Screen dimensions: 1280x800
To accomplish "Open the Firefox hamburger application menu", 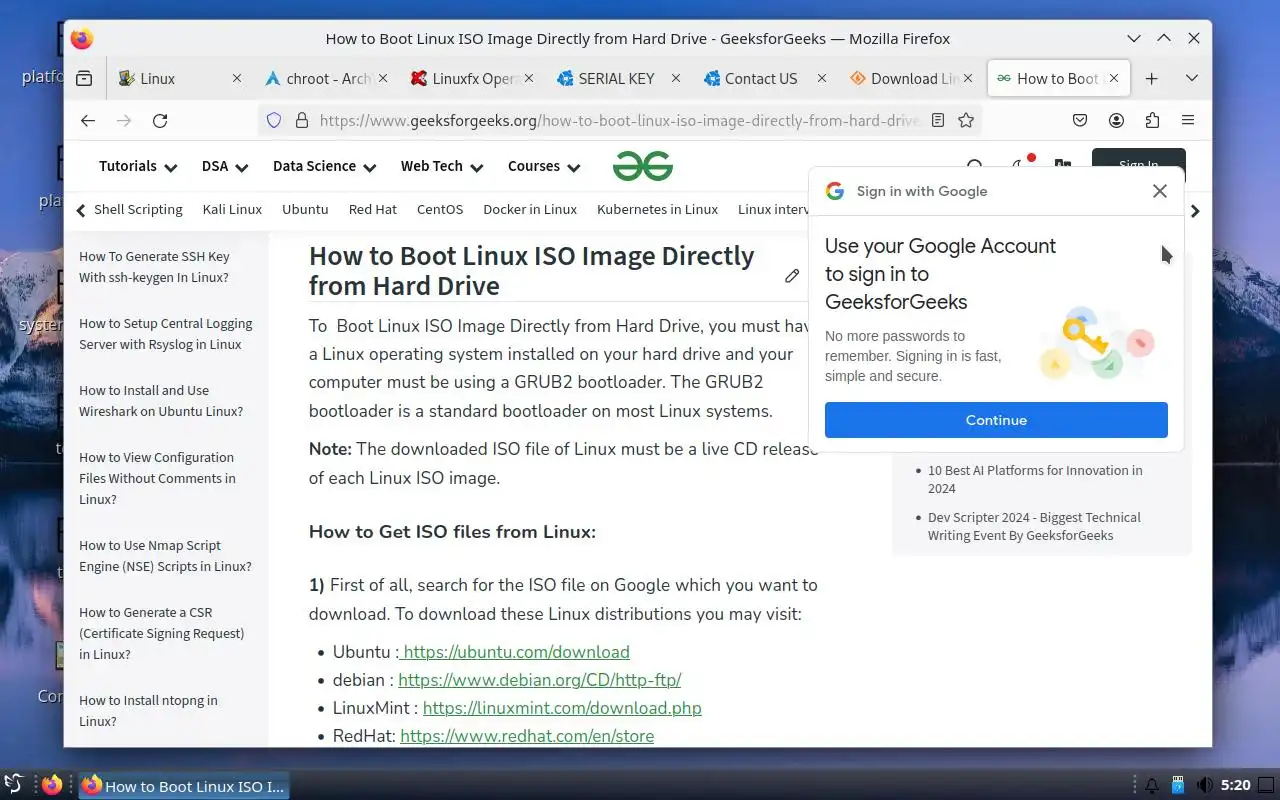I will 1188,120.
